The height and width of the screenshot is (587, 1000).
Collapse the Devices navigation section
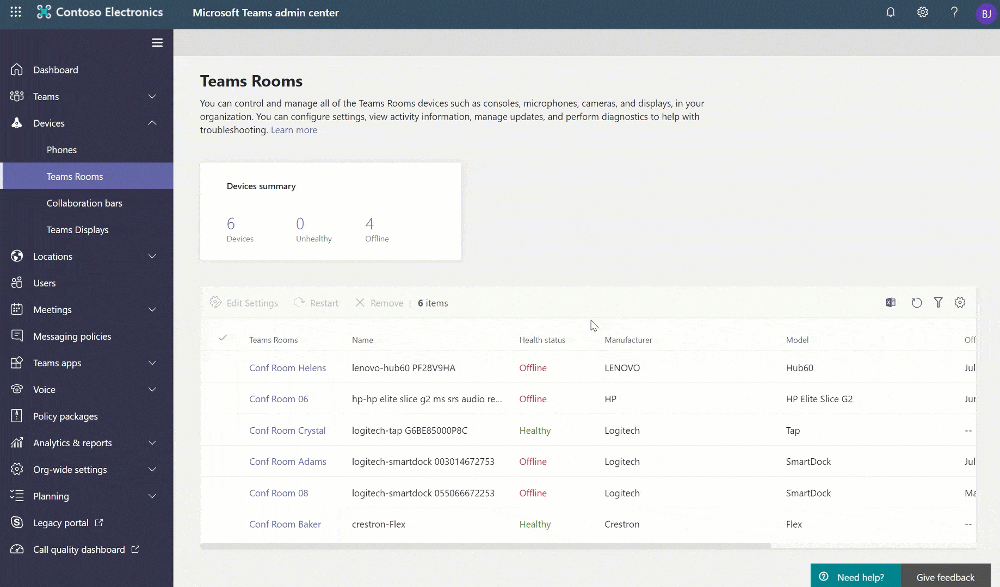click(152, 124)
